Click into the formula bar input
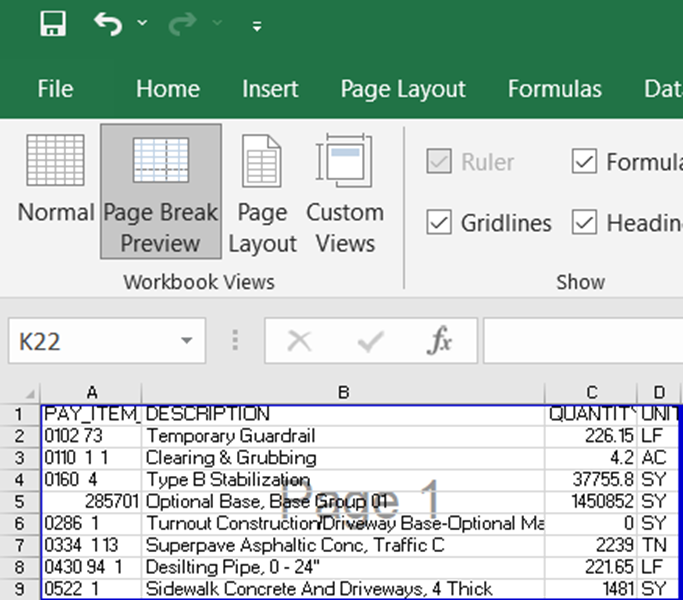 tap(583, 341)
